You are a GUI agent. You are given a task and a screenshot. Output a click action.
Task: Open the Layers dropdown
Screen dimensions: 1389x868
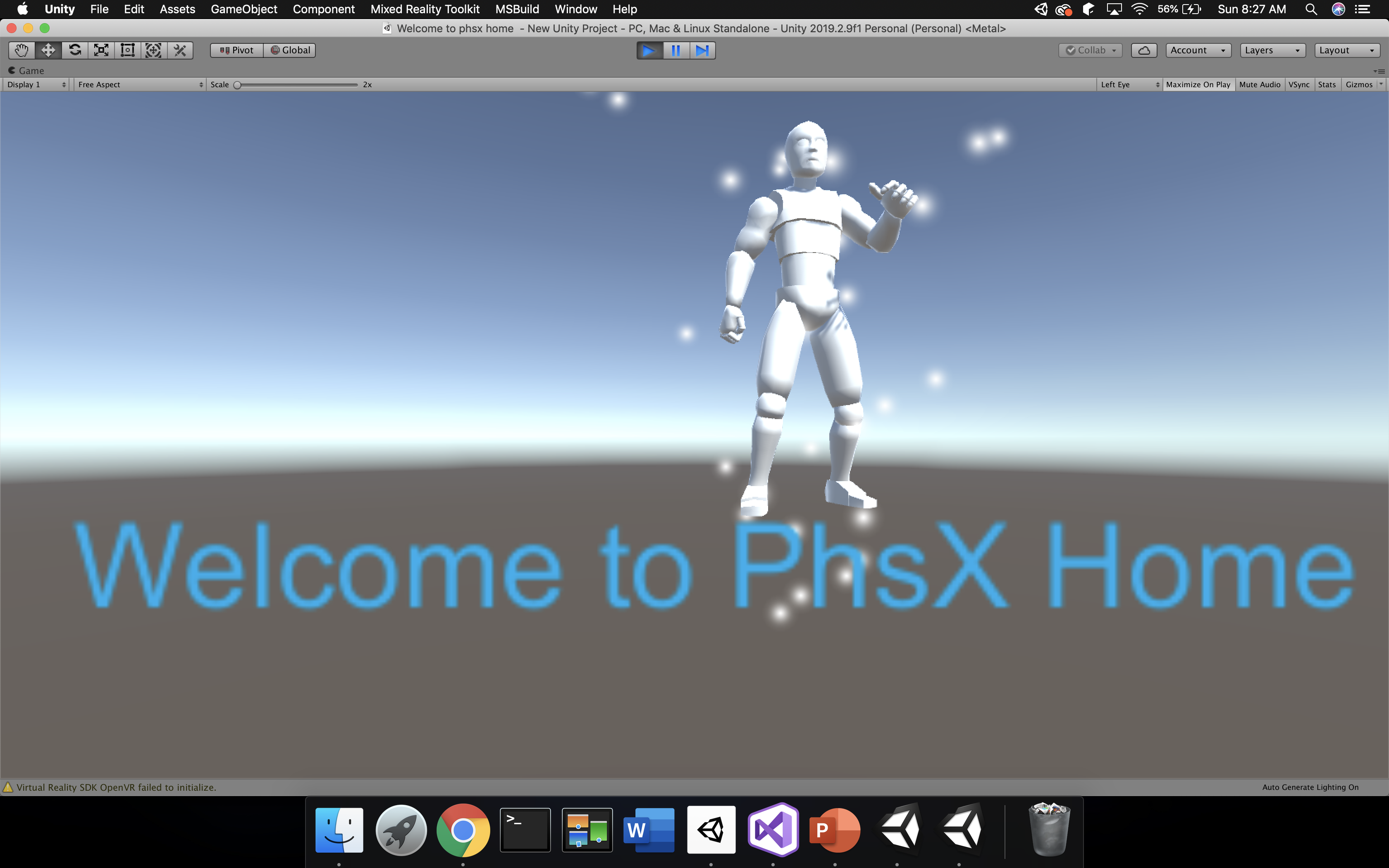(x=1272, y=50)
